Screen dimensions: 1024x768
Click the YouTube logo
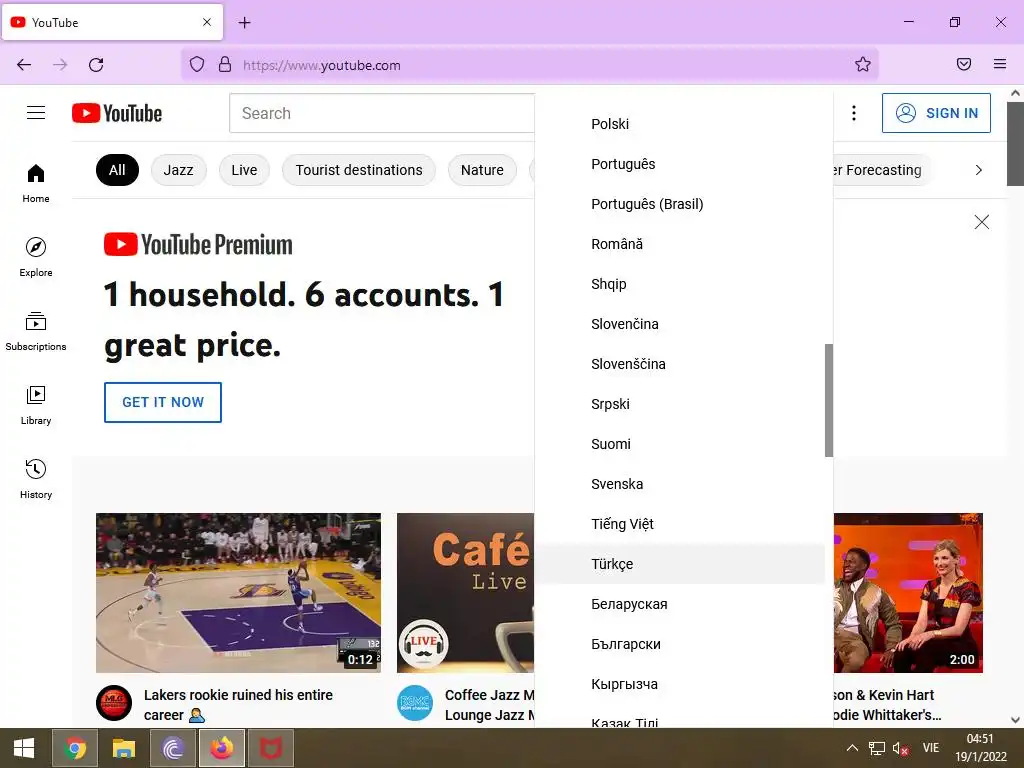(x=117, y=113)
